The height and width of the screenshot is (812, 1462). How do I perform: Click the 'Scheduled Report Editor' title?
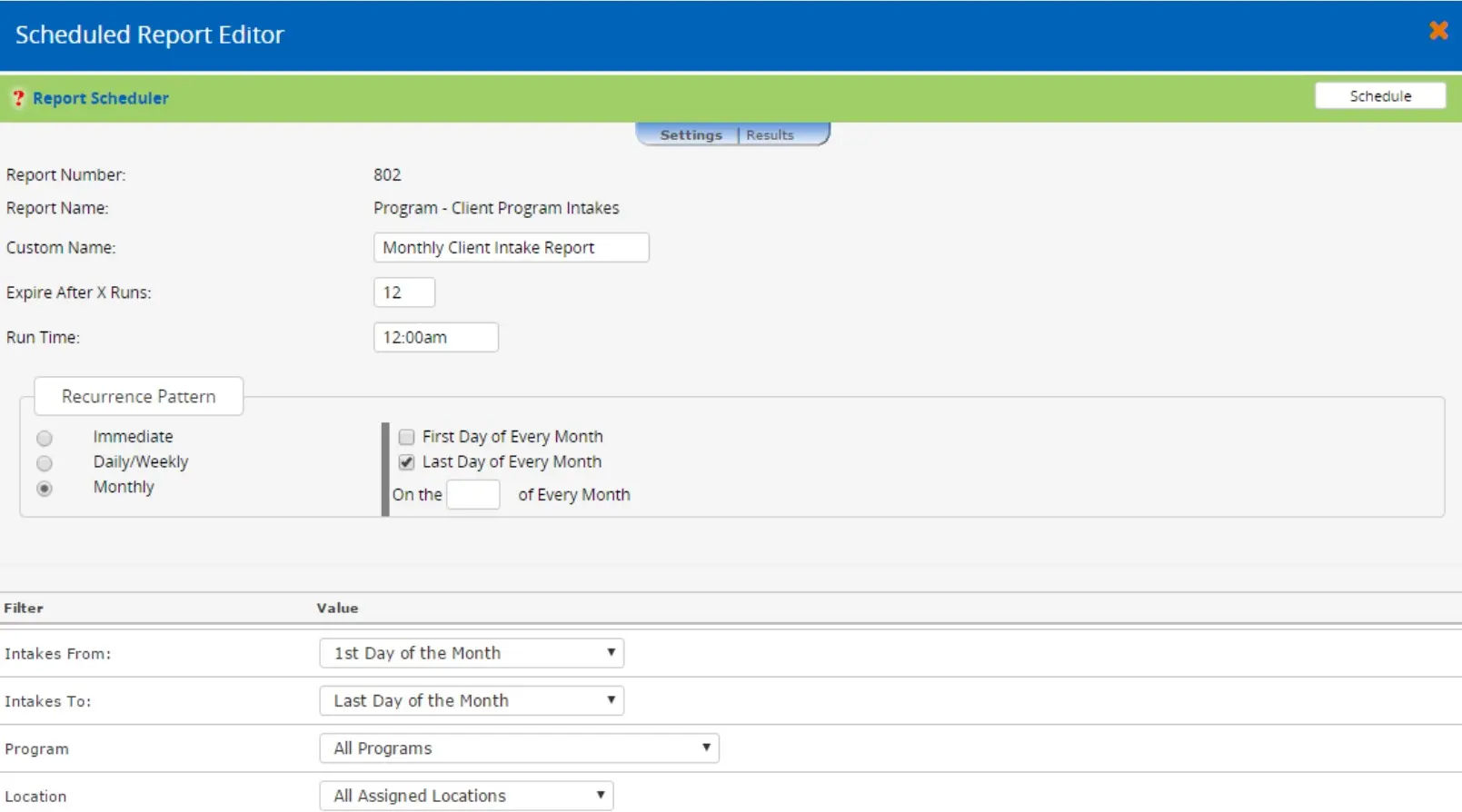click(150, 35)
